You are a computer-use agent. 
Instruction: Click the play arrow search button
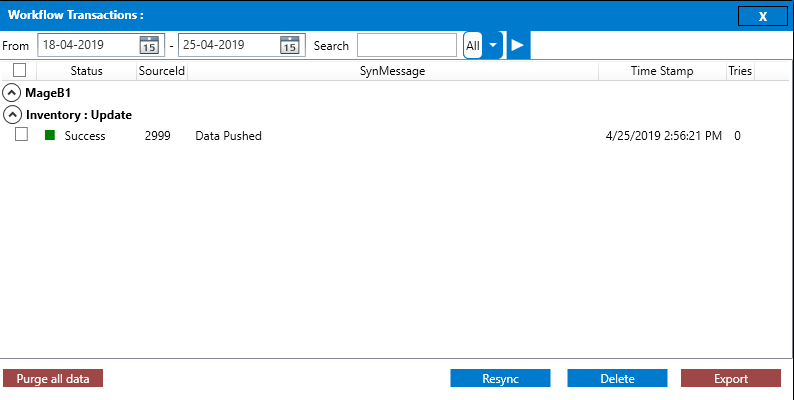pos(518,45)
